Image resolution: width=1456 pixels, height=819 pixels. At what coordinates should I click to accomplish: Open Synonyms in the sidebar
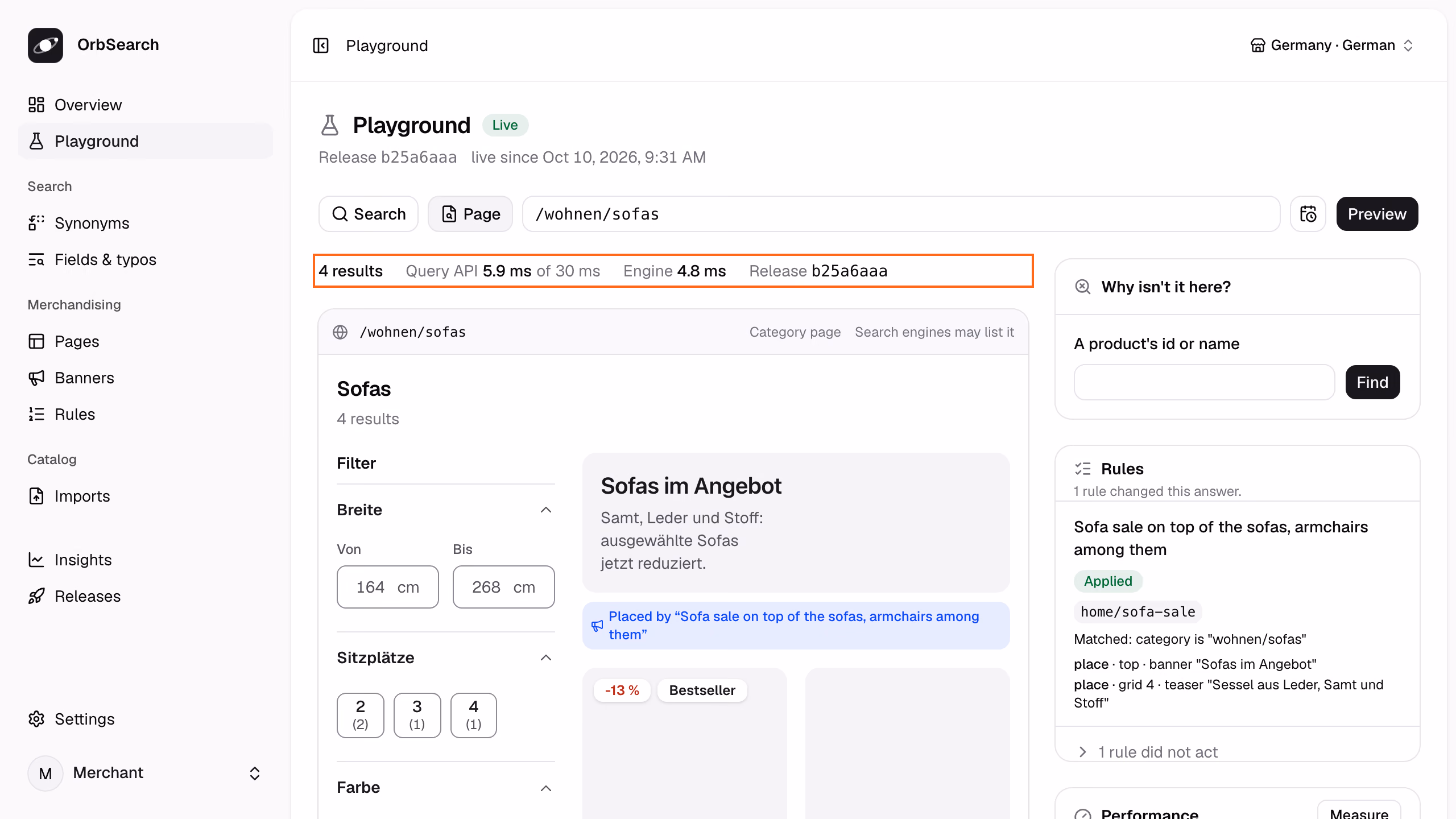coord(146,223)
